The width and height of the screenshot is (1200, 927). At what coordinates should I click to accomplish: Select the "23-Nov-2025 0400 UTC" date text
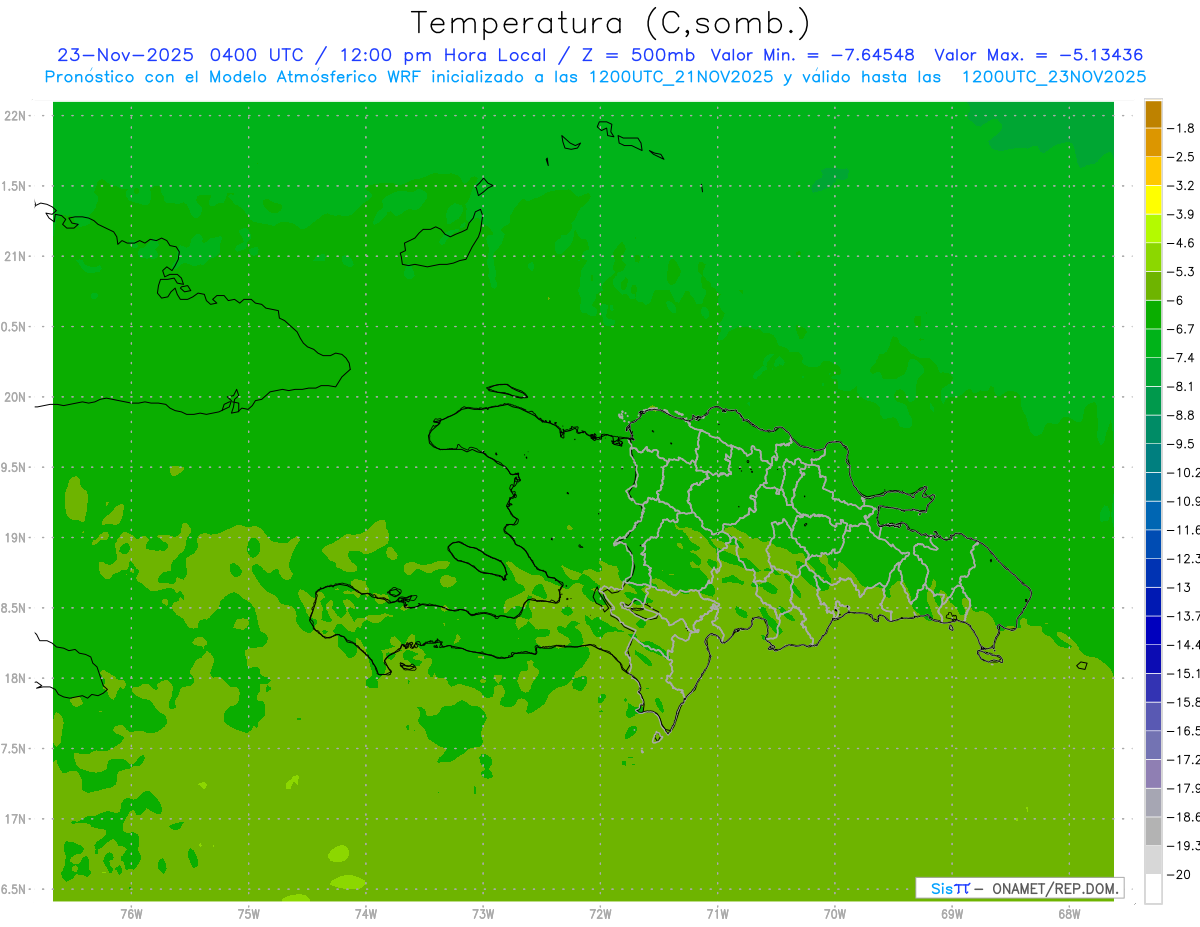coord(179,55)
